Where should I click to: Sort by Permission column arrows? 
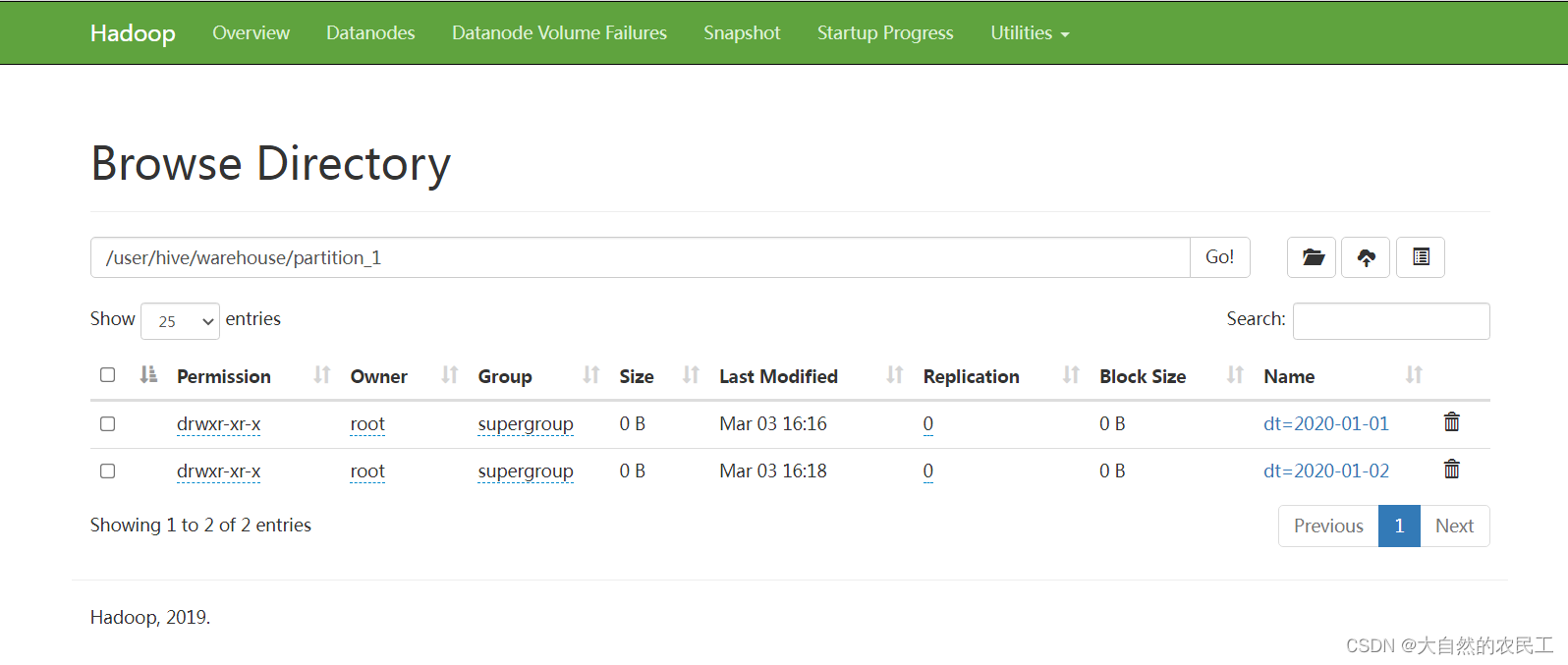[321, 375]
